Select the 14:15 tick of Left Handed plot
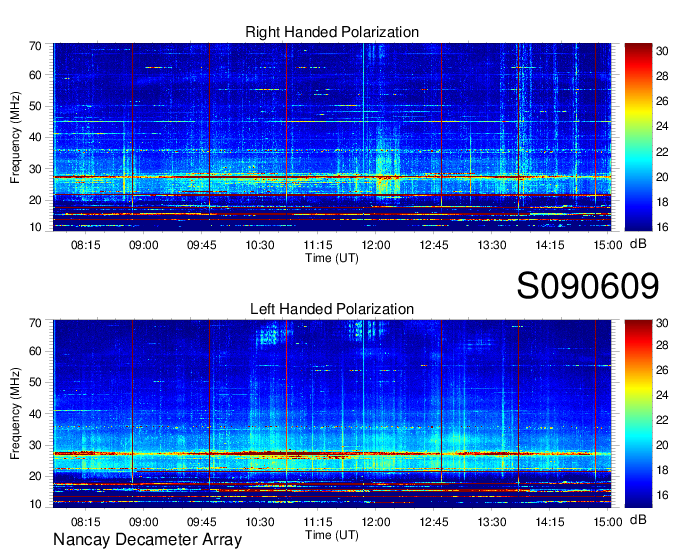The image size is (680, 552). tap(550, 522)
